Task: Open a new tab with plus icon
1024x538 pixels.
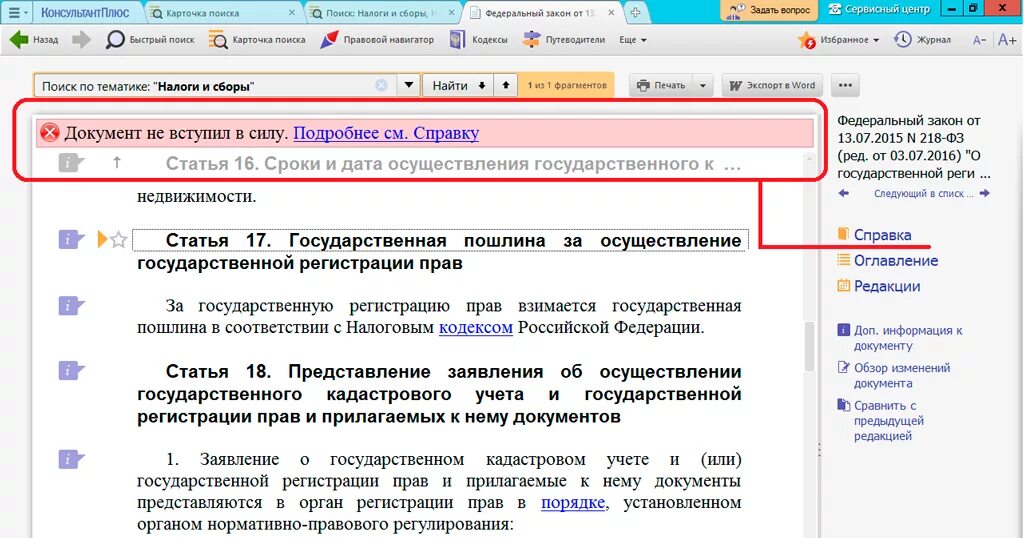Action: click(635, 12)
